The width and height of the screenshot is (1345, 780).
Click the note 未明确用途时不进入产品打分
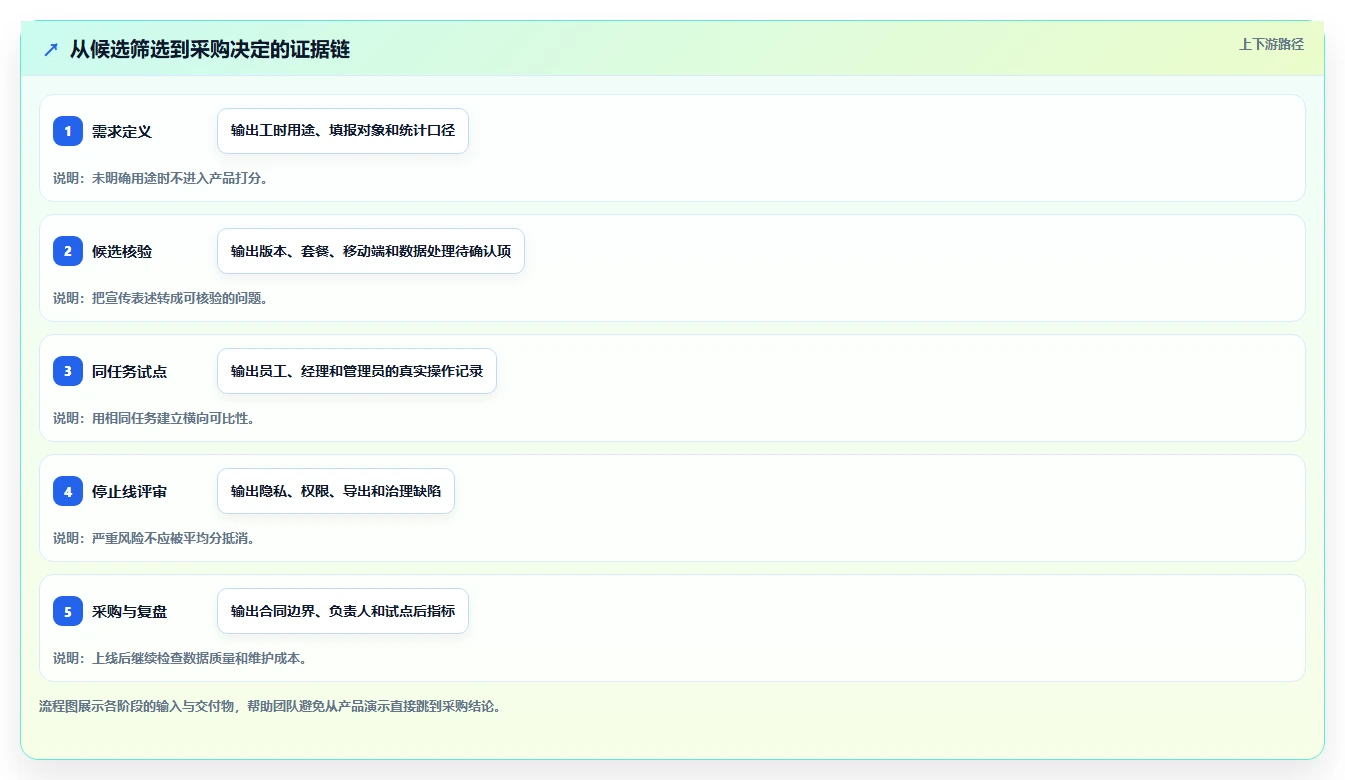(160, 178)
